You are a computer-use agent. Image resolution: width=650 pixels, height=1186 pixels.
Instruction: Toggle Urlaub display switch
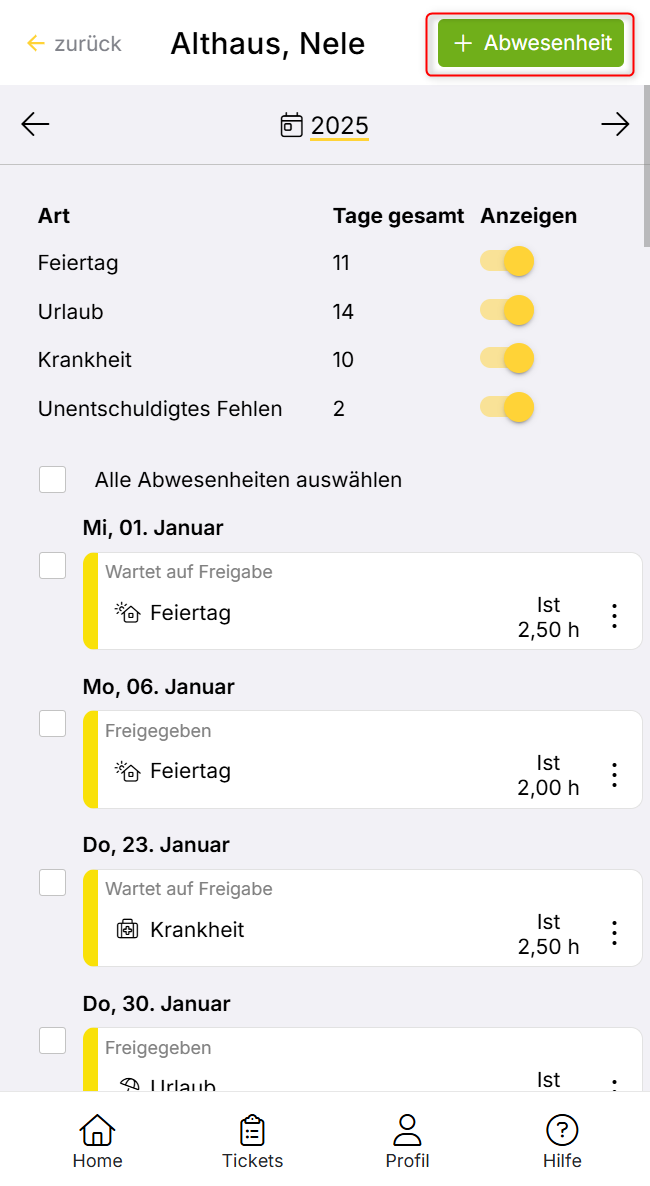[x=507, y=311]
